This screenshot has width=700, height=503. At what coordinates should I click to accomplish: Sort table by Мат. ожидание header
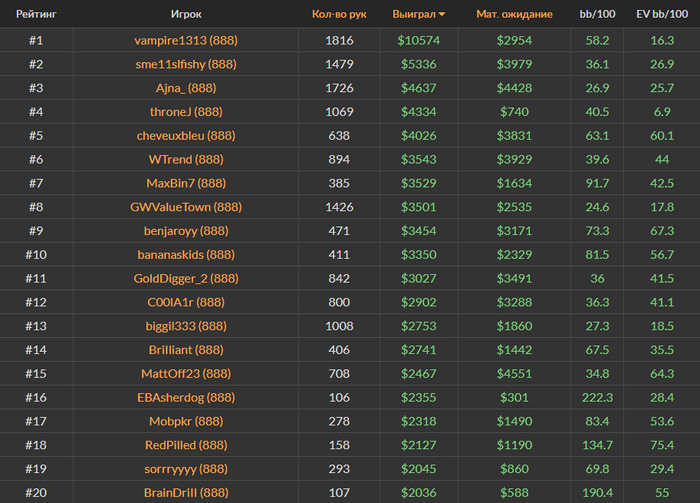coord(513,14)
